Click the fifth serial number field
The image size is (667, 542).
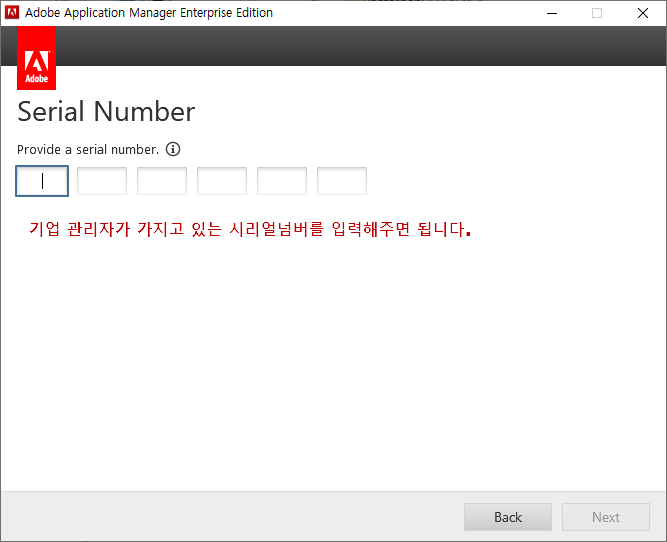(282, 181)
